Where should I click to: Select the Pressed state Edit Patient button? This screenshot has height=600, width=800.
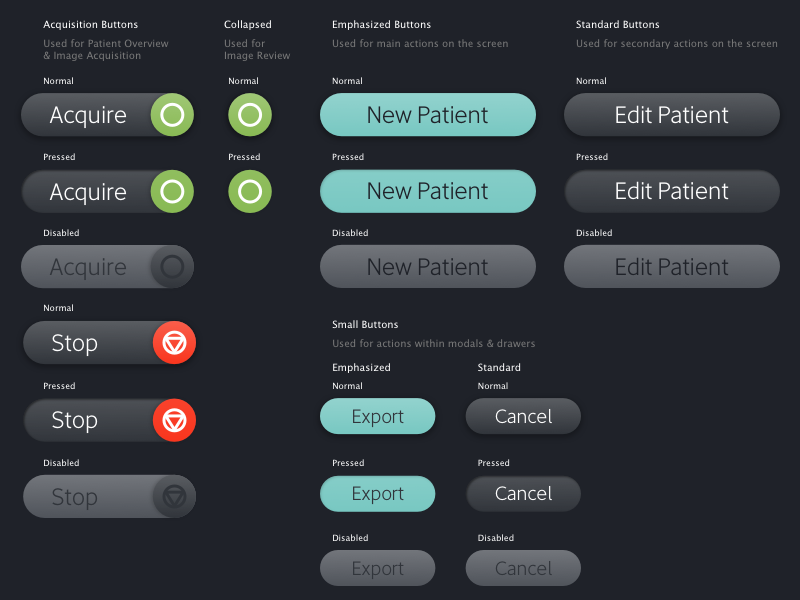[672, 191]
